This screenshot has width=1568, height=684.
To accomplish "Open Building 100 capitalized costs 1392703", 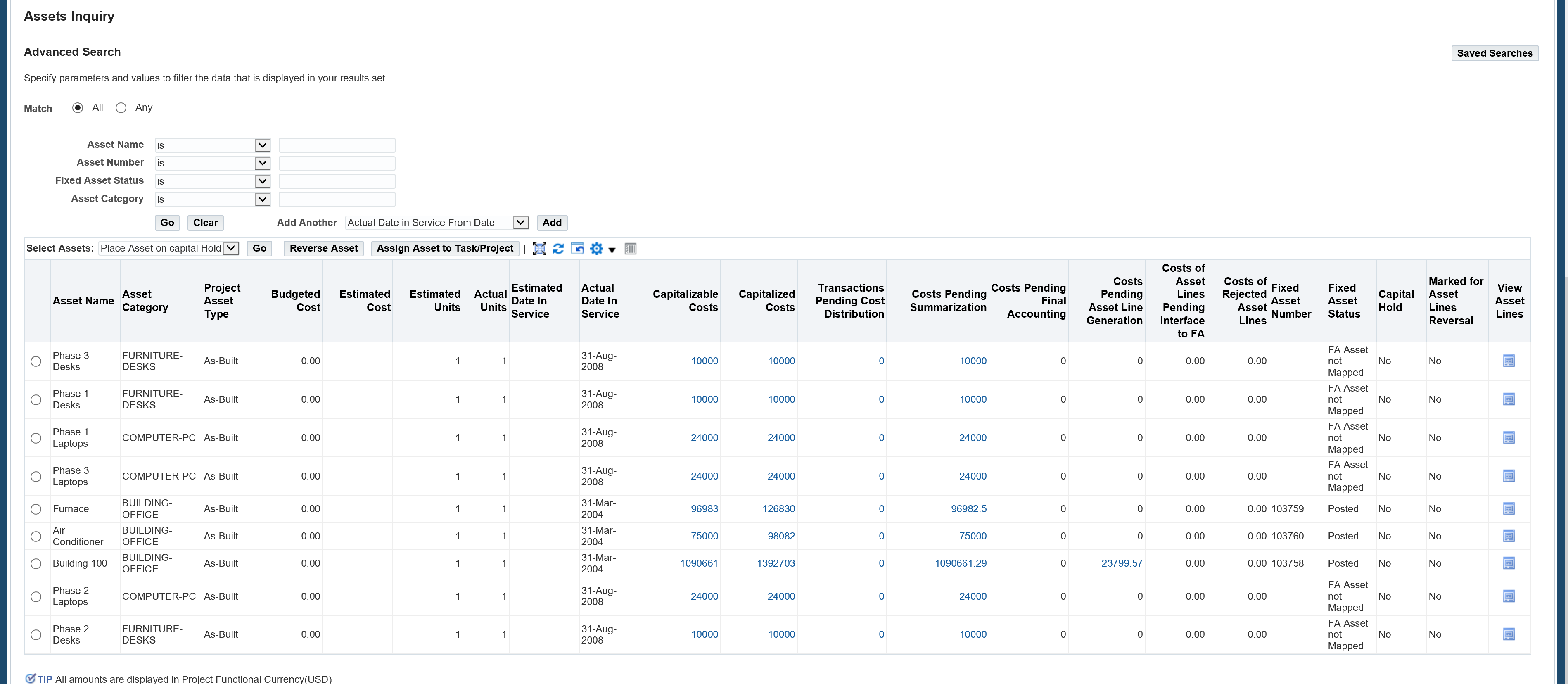I will (776, 564).
